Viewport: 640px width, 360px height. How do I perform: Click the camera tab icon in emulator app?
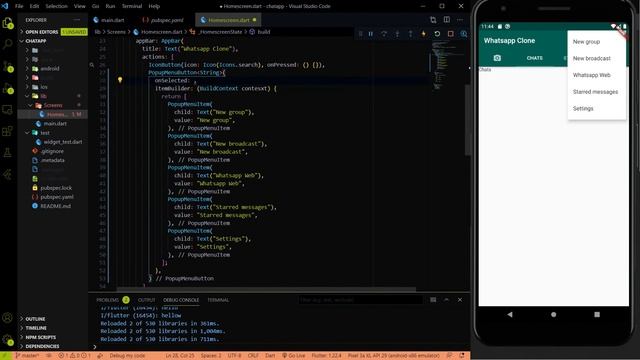[x=497, y=58]
